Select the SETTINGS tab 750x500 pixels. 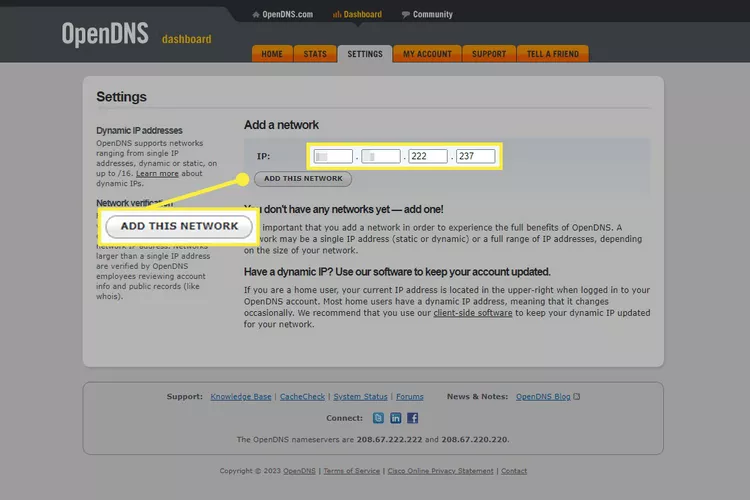pyautogui.click(x=365, y=54)
